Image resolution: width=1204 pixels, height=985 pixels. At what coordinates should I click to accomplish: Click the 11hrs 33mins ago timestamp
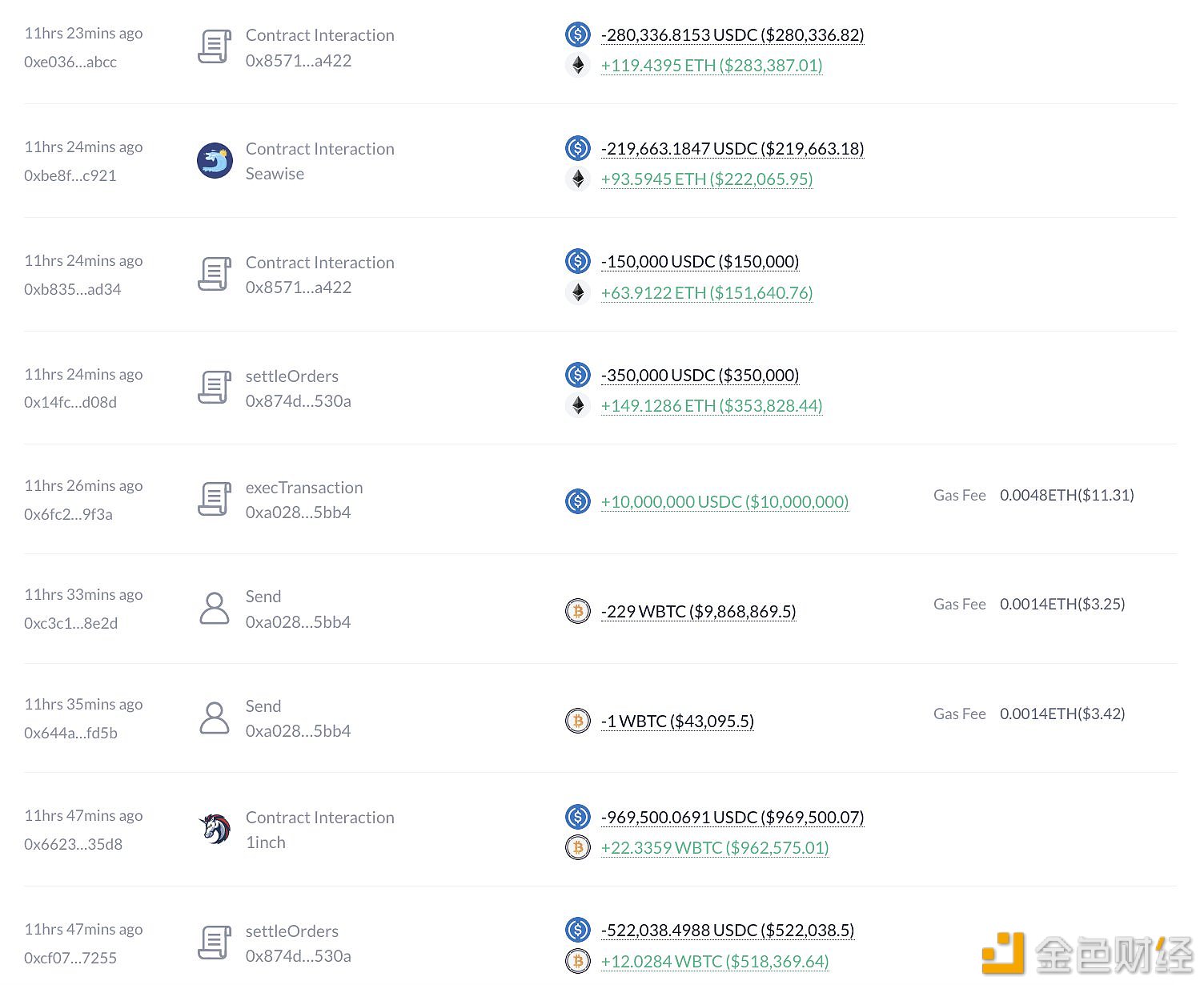pyautogui.click(x=83, y=595)
